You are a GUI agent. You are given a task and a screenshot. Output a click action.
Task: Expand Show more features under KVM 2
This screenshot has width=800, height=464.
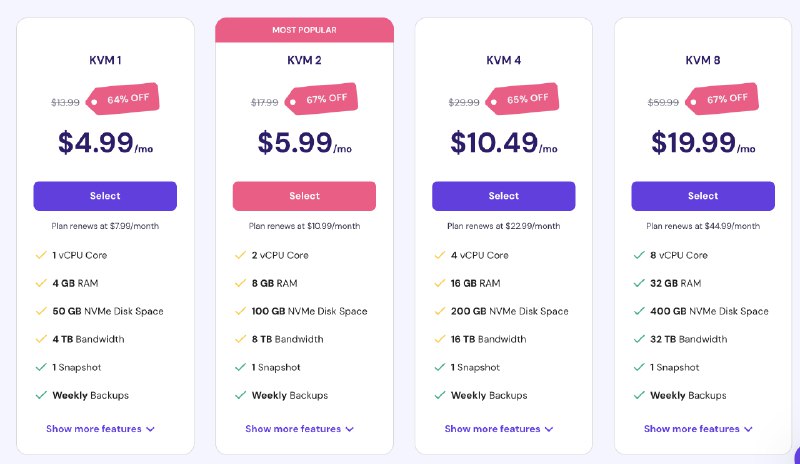click(299, 429)
